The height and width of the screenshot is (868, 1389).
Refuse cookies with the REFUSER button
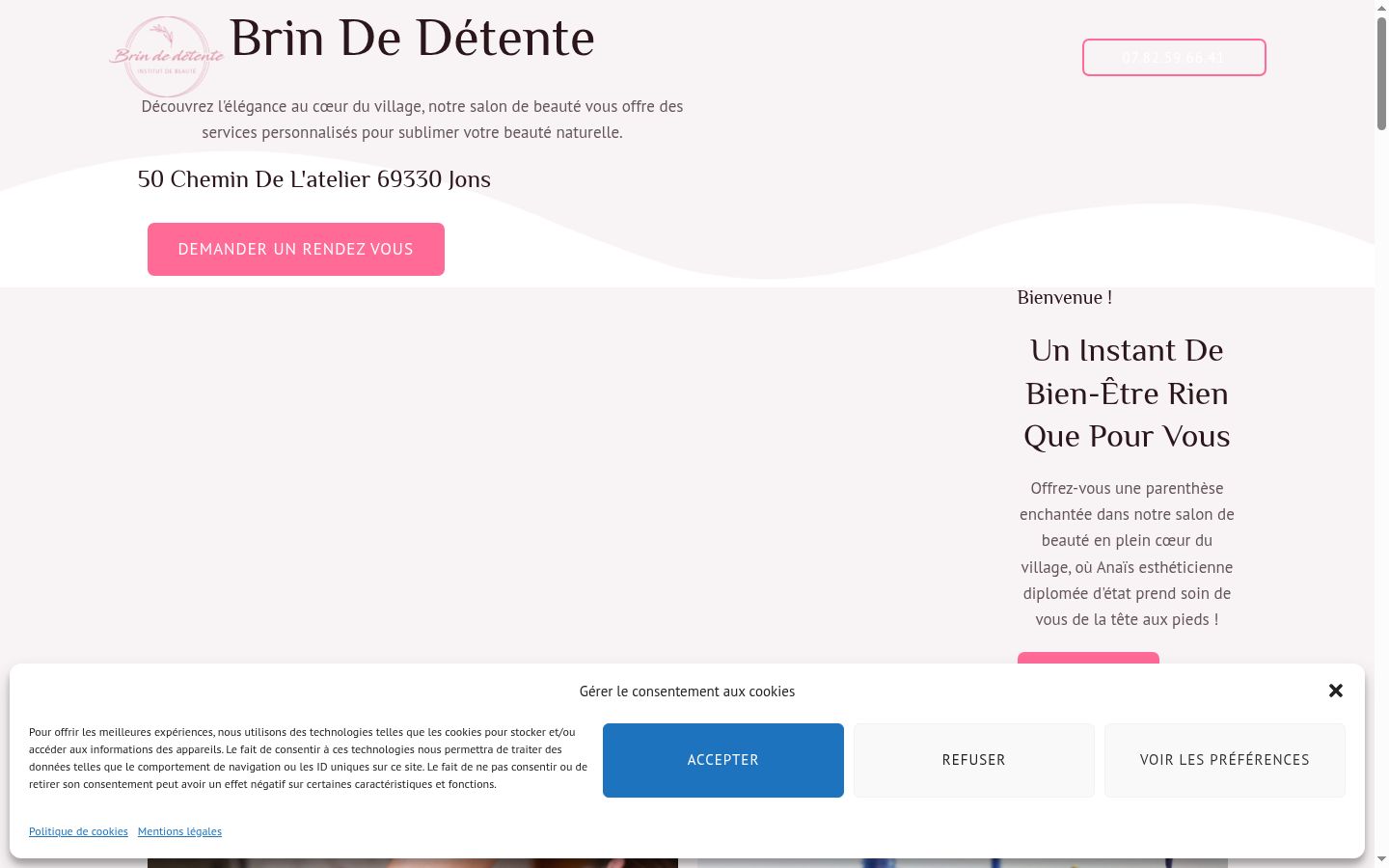pos(974,760)
